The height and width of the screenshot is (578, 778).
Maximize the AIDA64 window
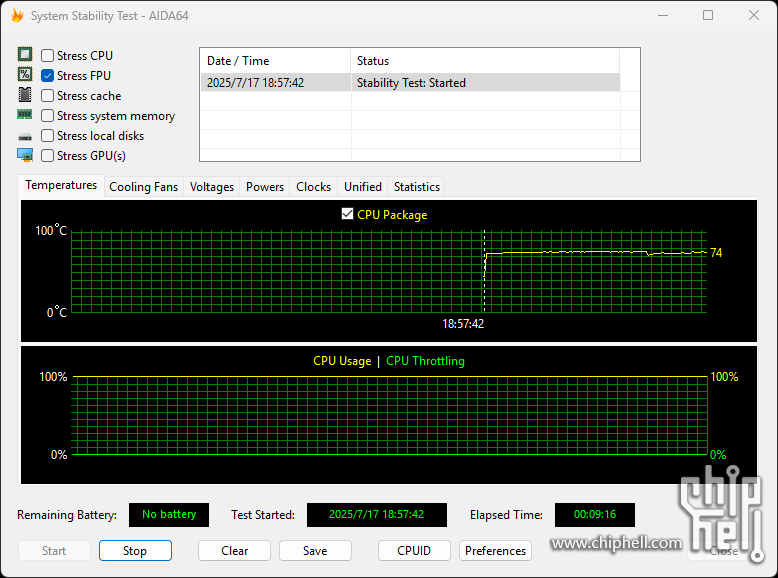(x=708, y=15)
